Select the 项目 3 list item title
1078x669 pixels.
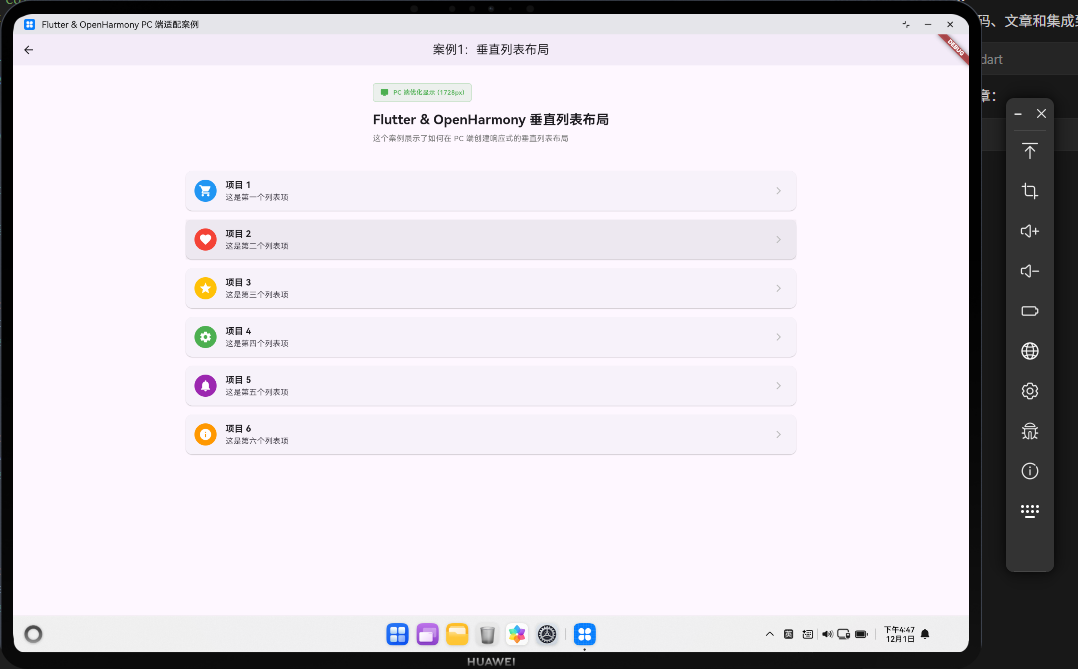(238, 283)
